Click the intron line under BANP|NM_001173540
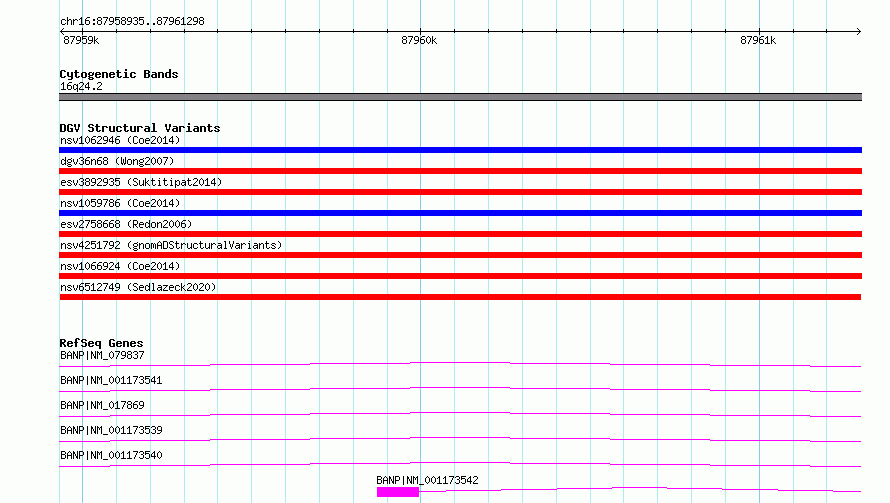Viewport: 890px width, 503px height. click(460, 464)
